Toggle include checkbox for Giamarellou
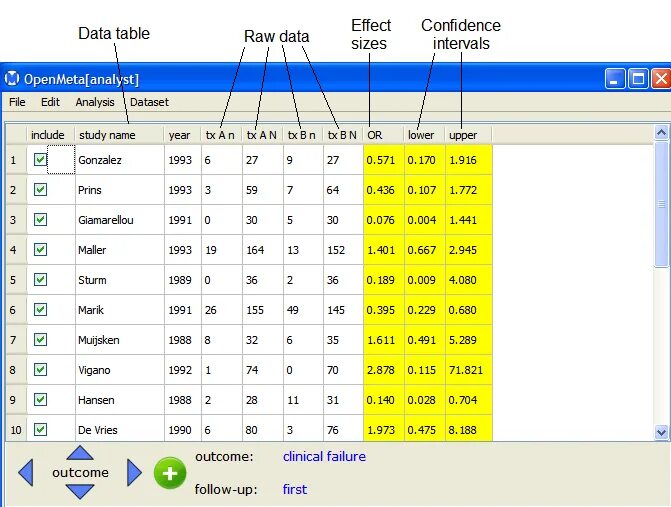 click(40, 219)
